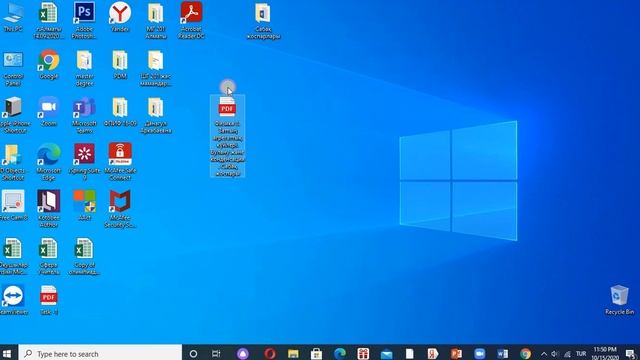Open network settings from the tray
The image size is (640, 360).
567,354
